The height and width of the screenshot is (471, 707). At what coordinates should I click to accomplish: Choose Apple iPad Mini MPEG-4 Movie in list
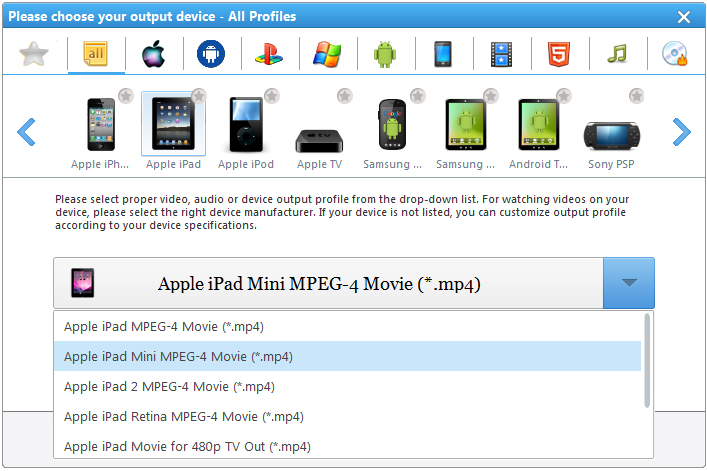[x=347, y=356]
